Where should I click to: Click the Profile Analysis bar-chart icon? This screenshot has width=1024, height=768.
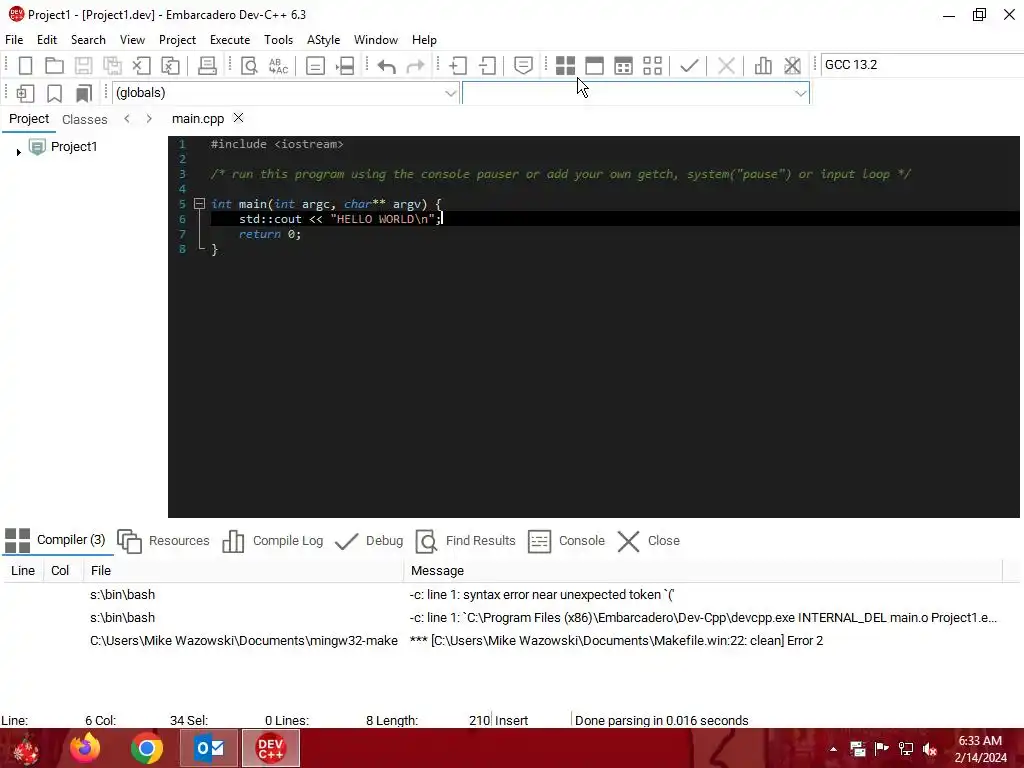763,65
